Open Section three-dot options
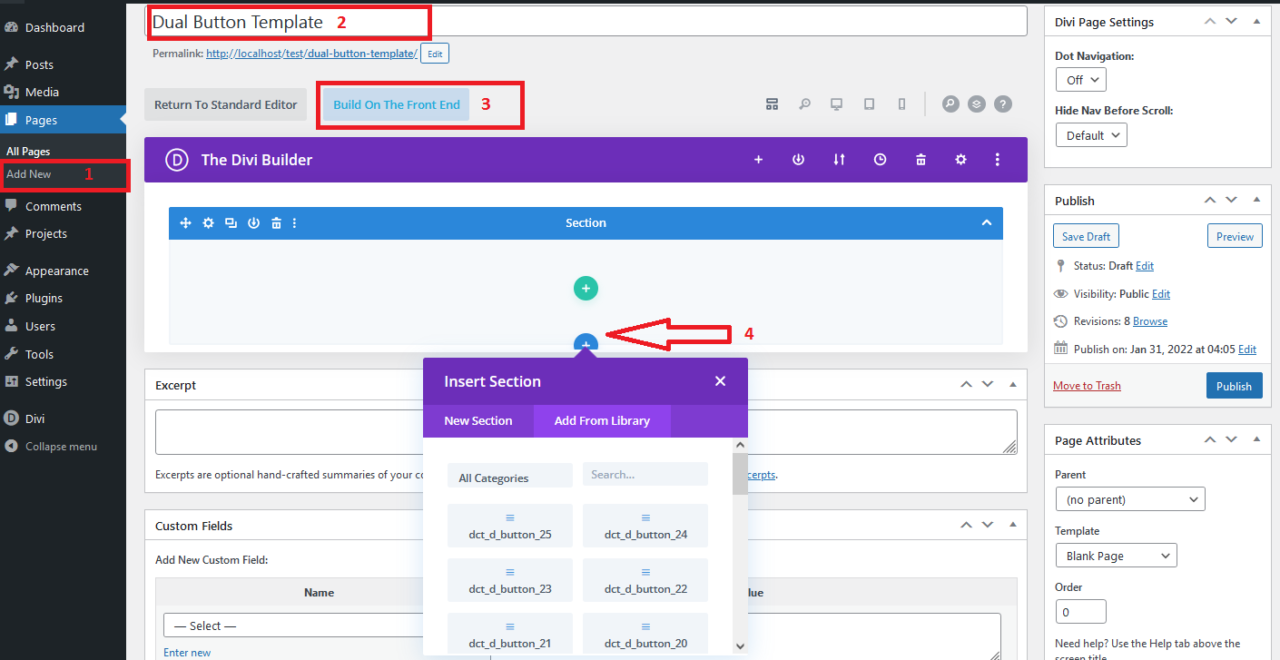Screen dimensions: 1280x660 point(294,223)
